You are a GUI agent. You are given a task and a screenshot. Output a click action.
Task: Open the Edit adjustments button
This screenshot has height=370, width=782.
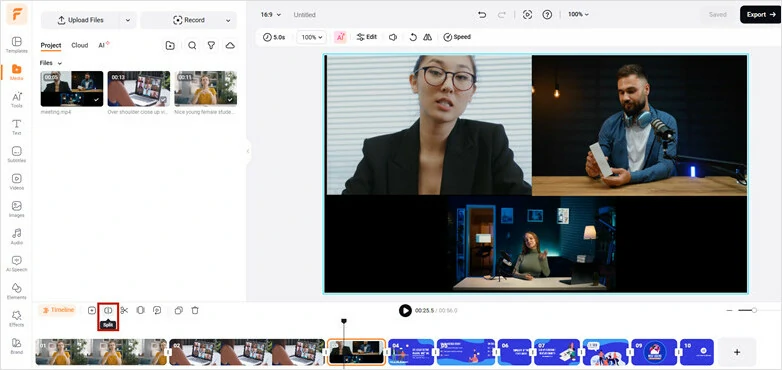[367, 37]
